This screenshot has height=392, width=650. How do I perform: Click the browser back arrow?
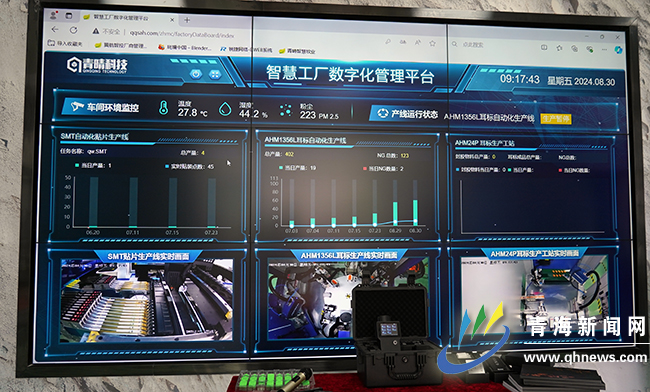[x=55, y=29]
